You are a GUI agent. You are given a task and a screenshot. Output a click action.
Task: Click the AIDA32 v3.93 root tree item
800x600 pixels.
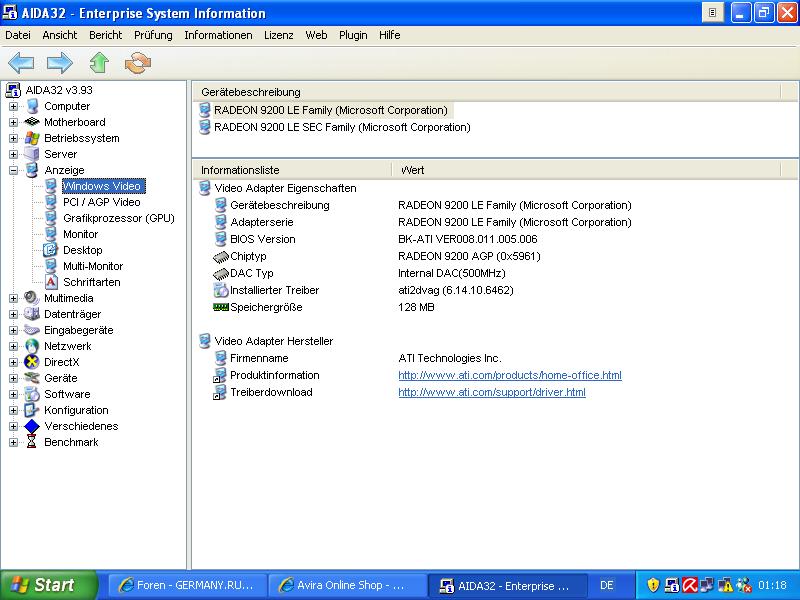coord(59,90)
